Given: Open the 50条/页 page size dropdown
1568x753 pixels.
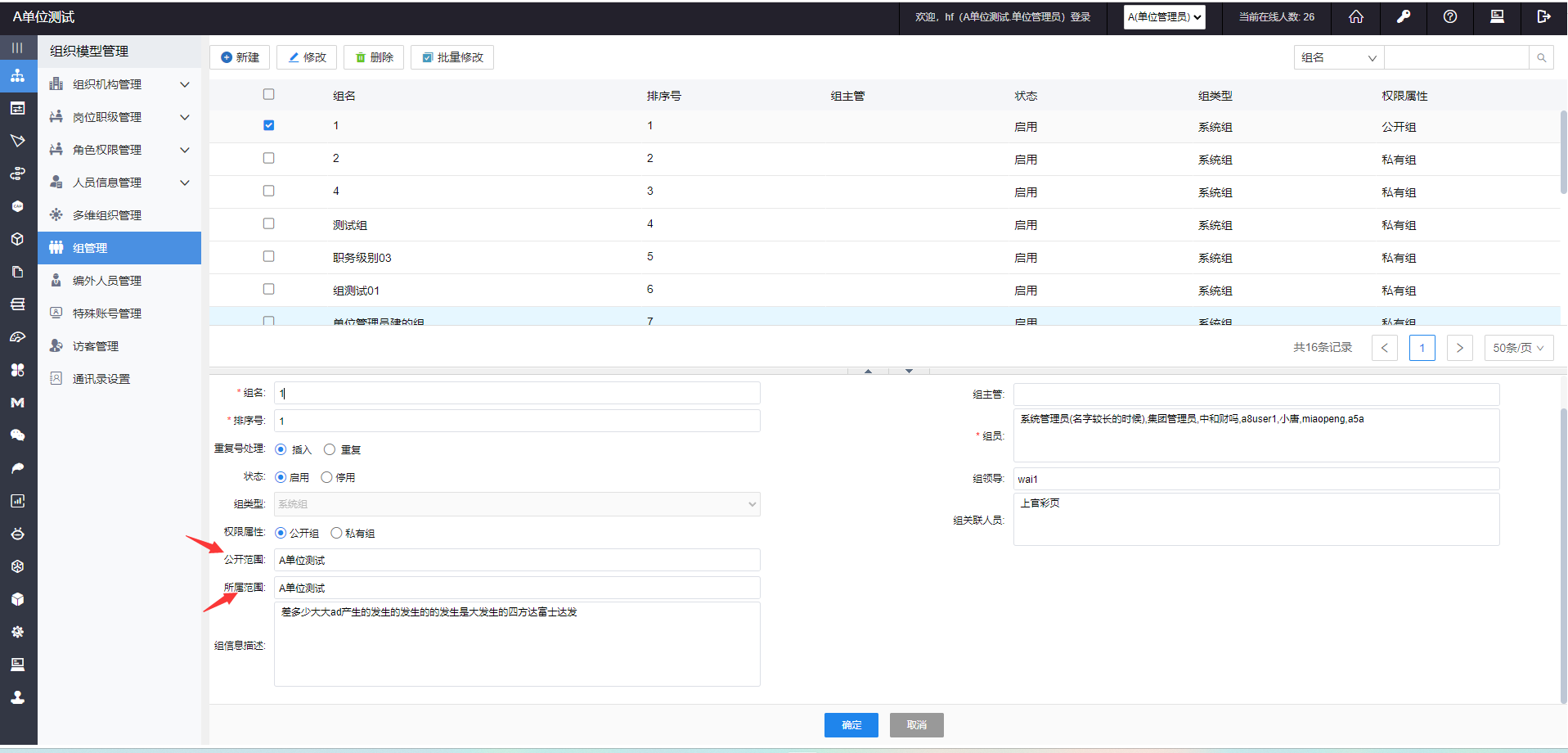Looking at the screenshot, I should pyautogui.click(x=1518, y=348).
